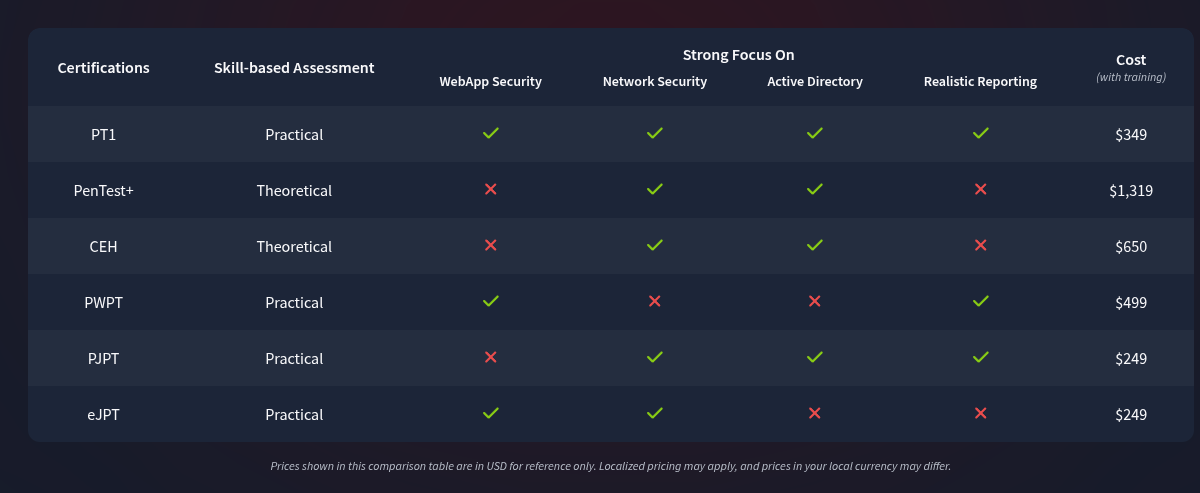Viewport: 1200px width, 493px height.
Task: Click PT1 Realistic Reporting green checkmark
Action: coord(980,133)
